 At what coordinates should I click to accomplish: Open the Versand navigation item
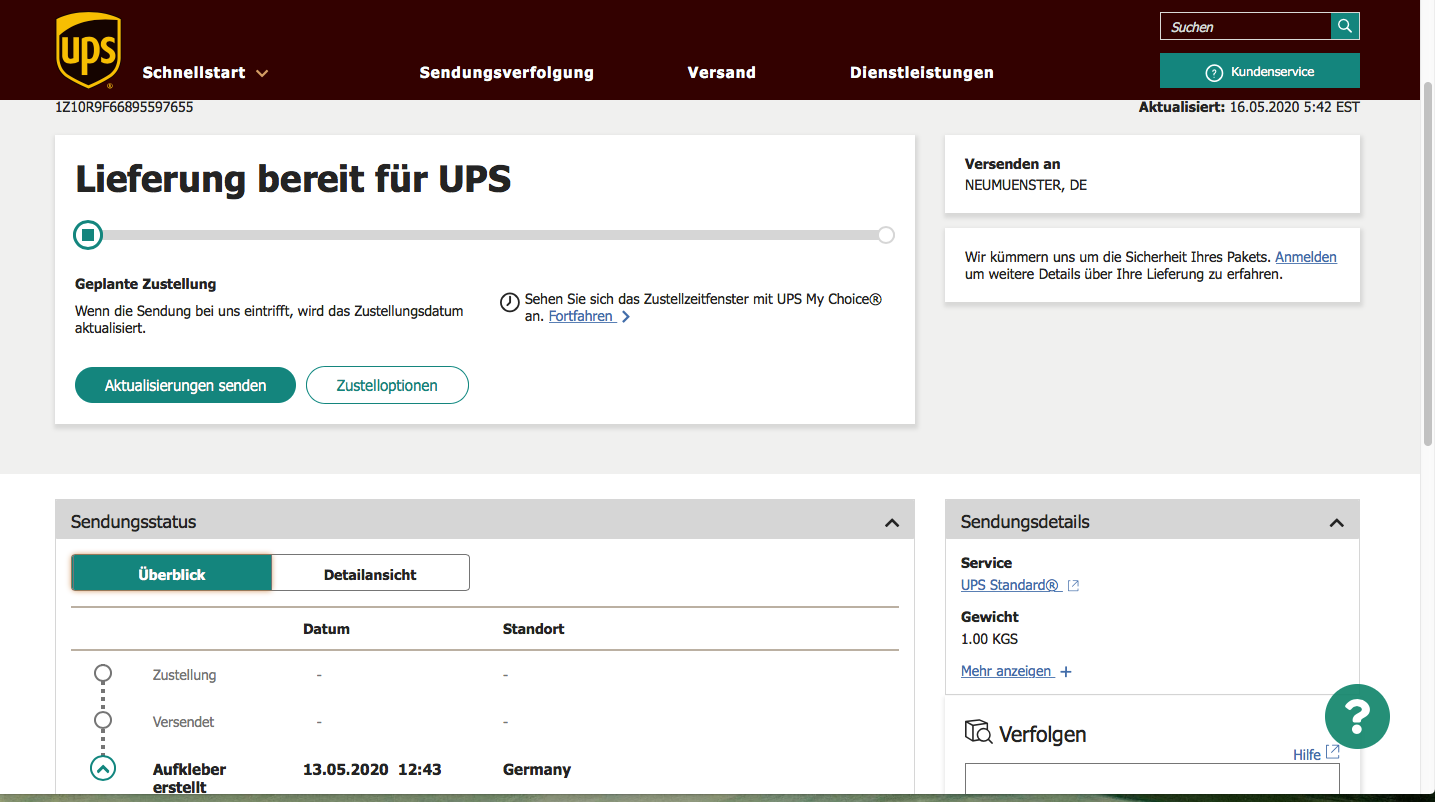pos(721,73)
